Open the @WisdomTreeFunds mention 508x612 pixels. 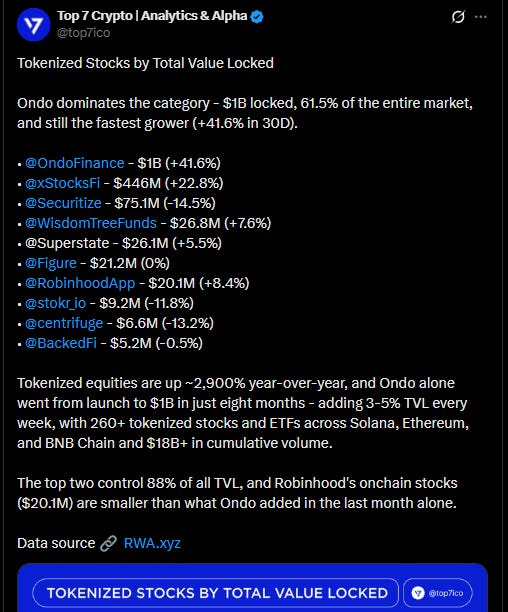pyautogui.click(x=91, y=223)
